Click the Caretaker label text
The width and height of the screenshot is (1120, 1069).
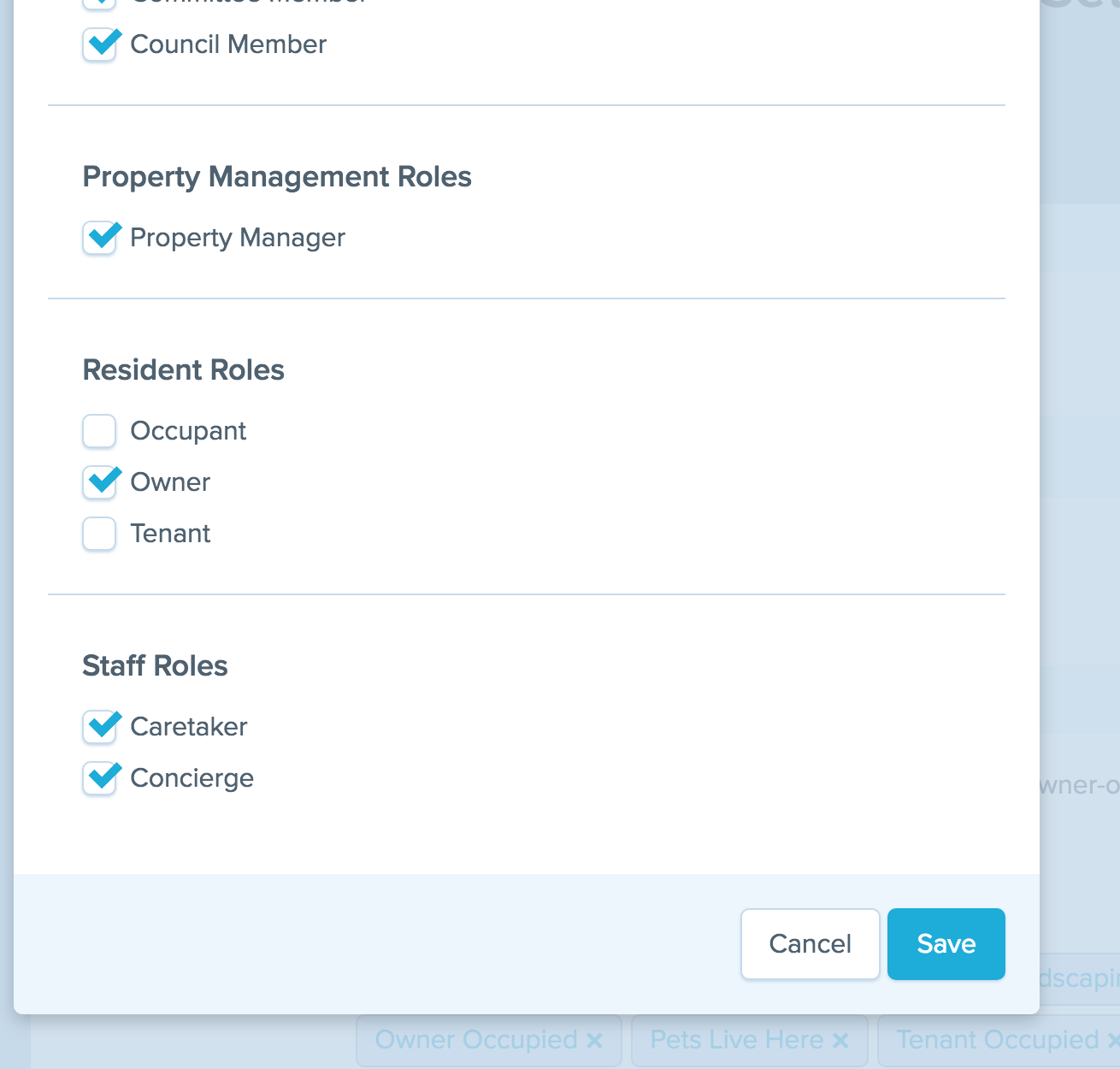[x=189, y=727]
